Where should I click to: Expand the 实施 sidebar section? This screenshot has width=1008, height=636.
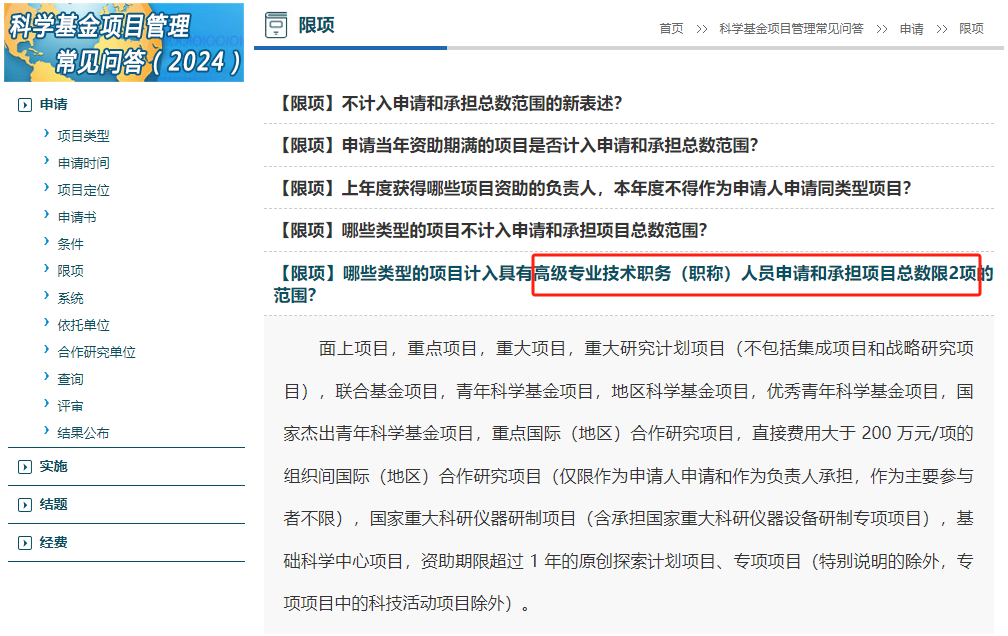click(50, 465)
